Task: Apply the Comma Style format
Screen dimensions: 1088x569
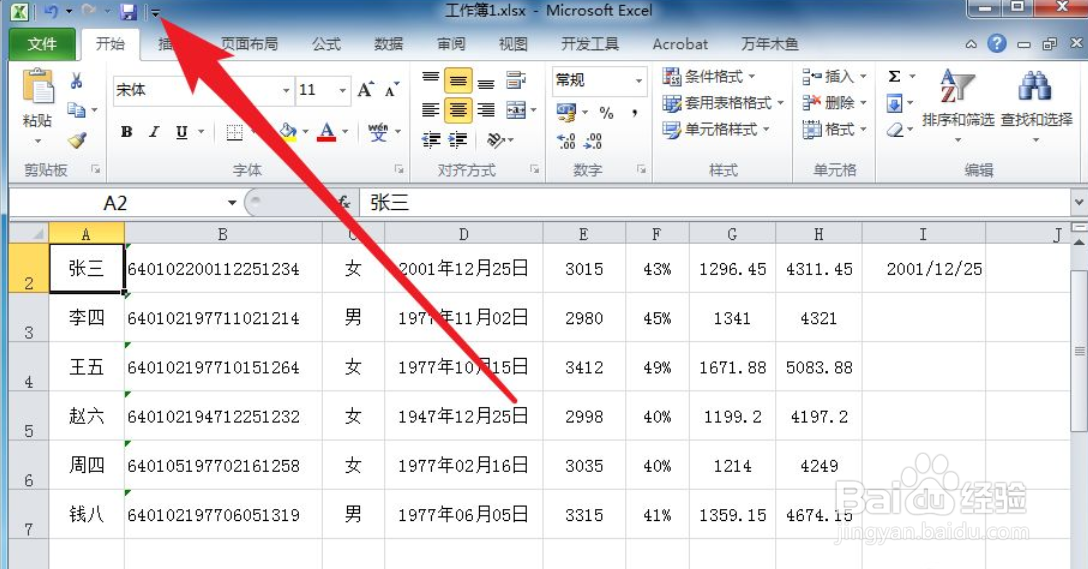Action: pyautogui.click(x=634, y=112)
